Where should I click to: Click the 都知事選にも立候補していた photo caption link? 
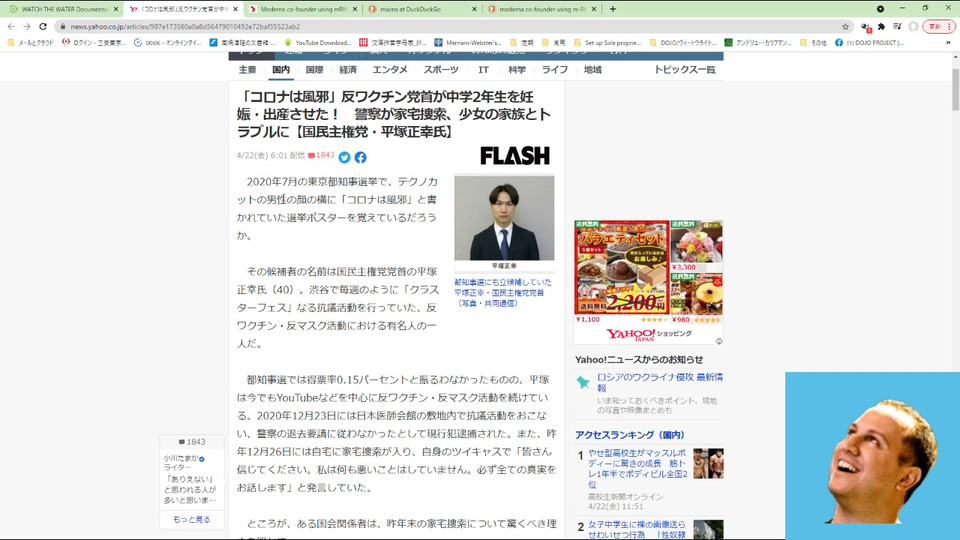[503, 293]
